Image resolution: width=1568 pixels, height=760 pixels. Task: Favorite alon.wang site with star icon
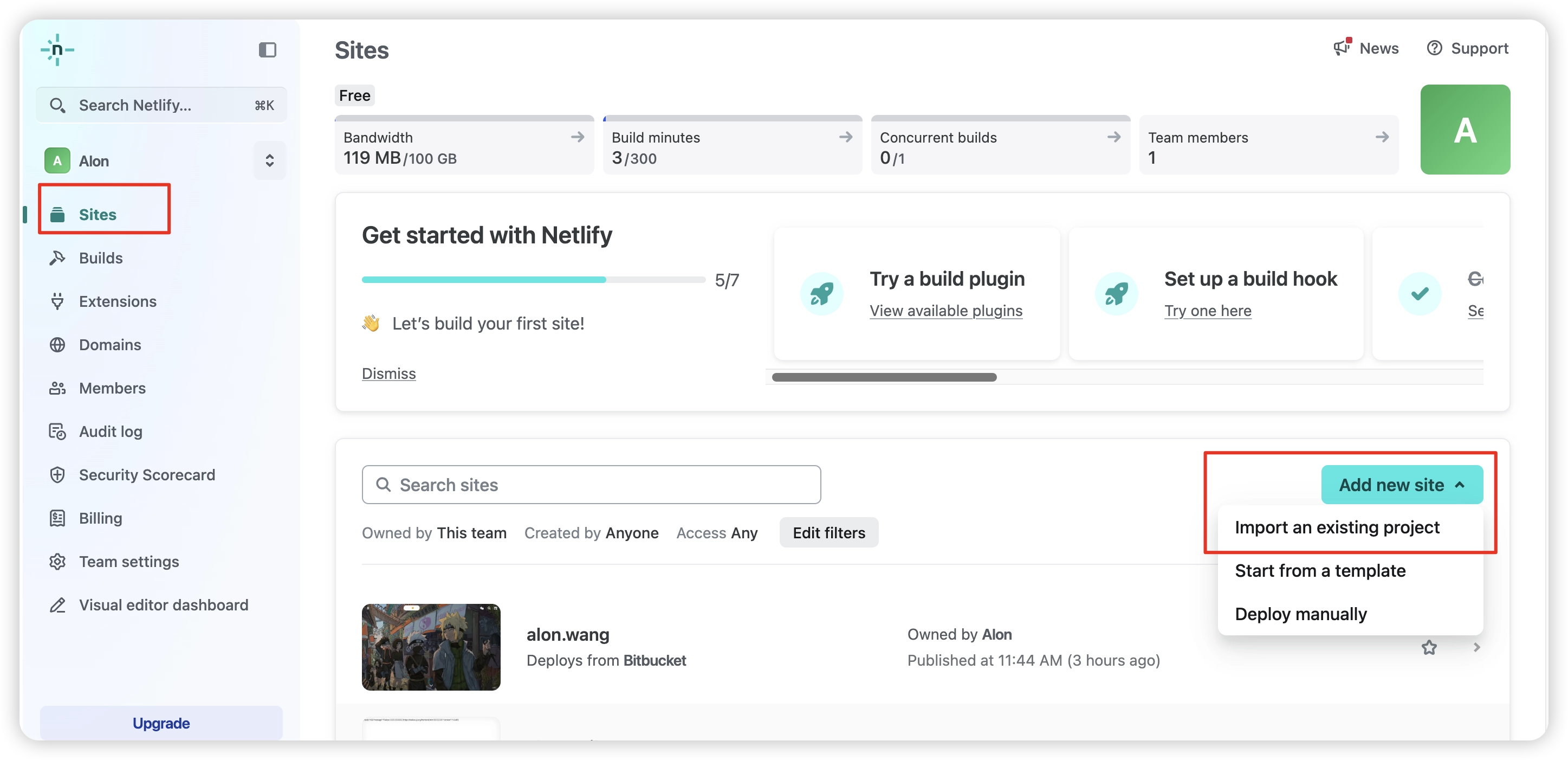tap(1429, 647)
